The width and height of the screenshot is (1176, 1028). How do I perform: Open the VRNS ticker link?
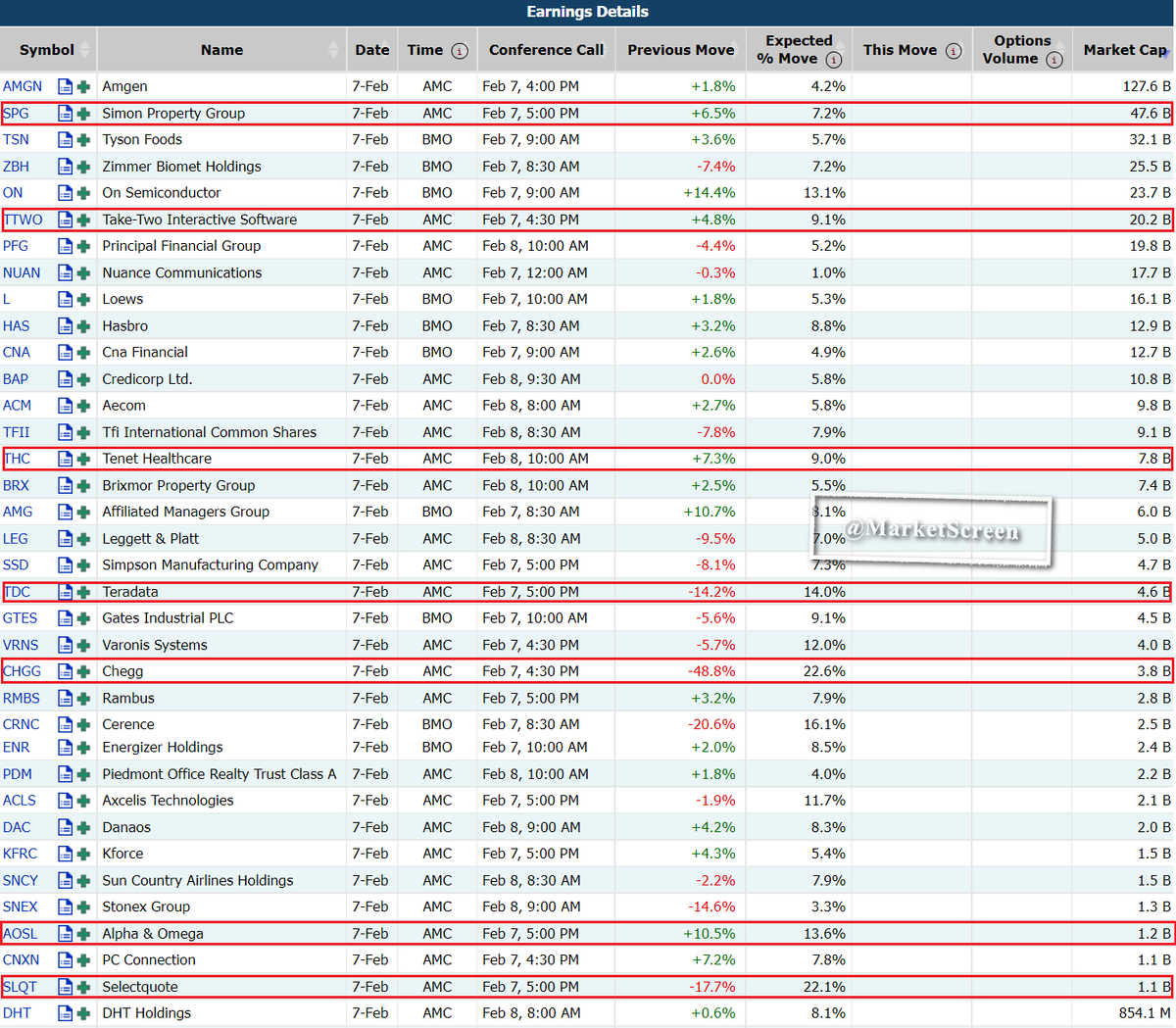click(x=21, y=645)
